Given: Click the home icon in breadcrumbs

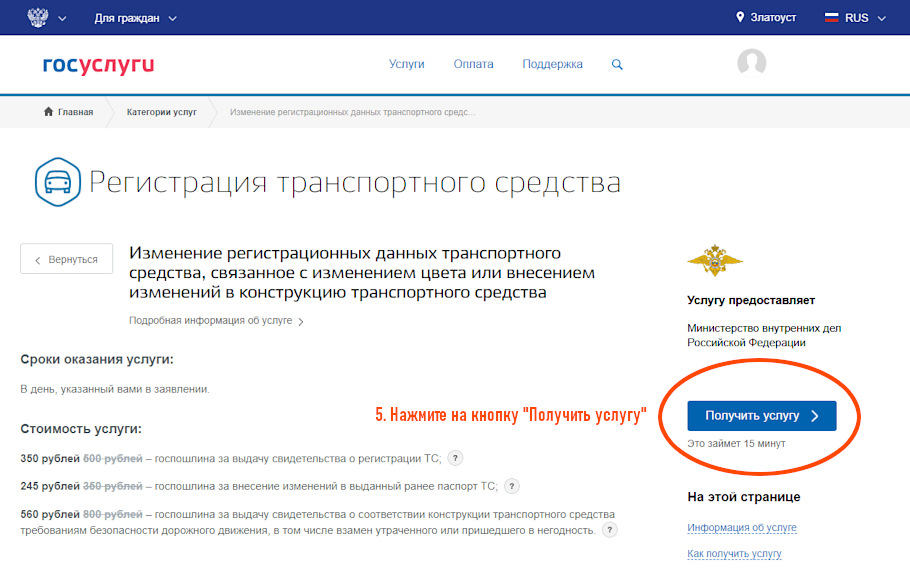Looking at the screenshot, I should tap(48, 111).
